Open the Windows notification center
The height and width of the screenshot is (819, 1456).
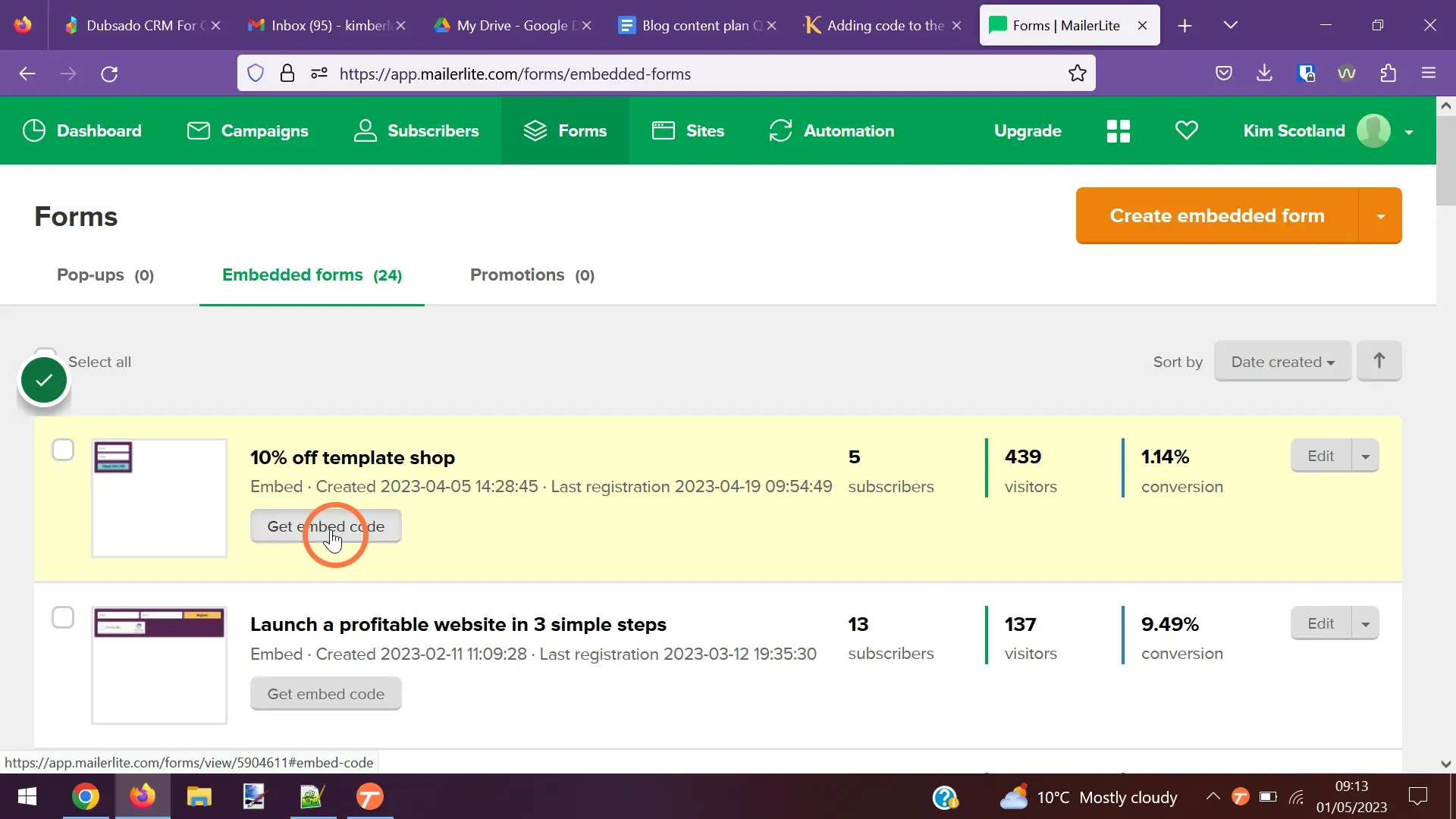(x=1417, y=797)
